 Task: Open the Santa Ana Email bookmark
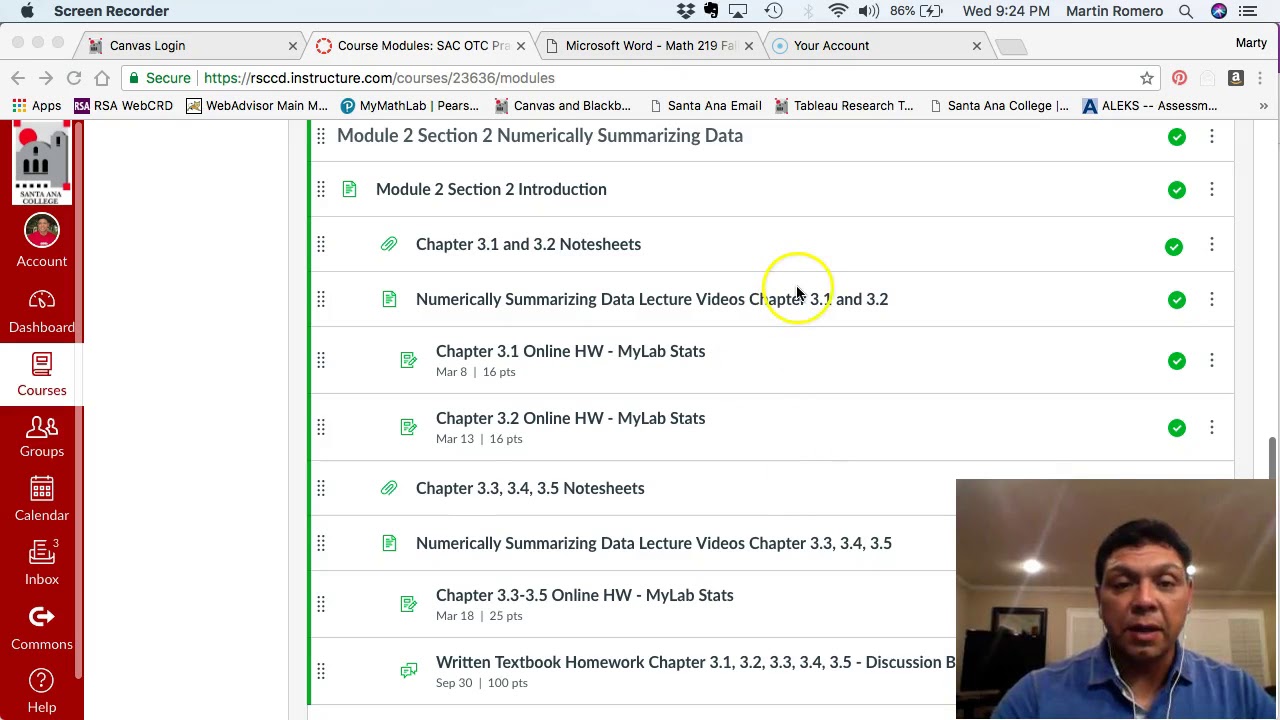pyautogui.click(x=705, y=105)
